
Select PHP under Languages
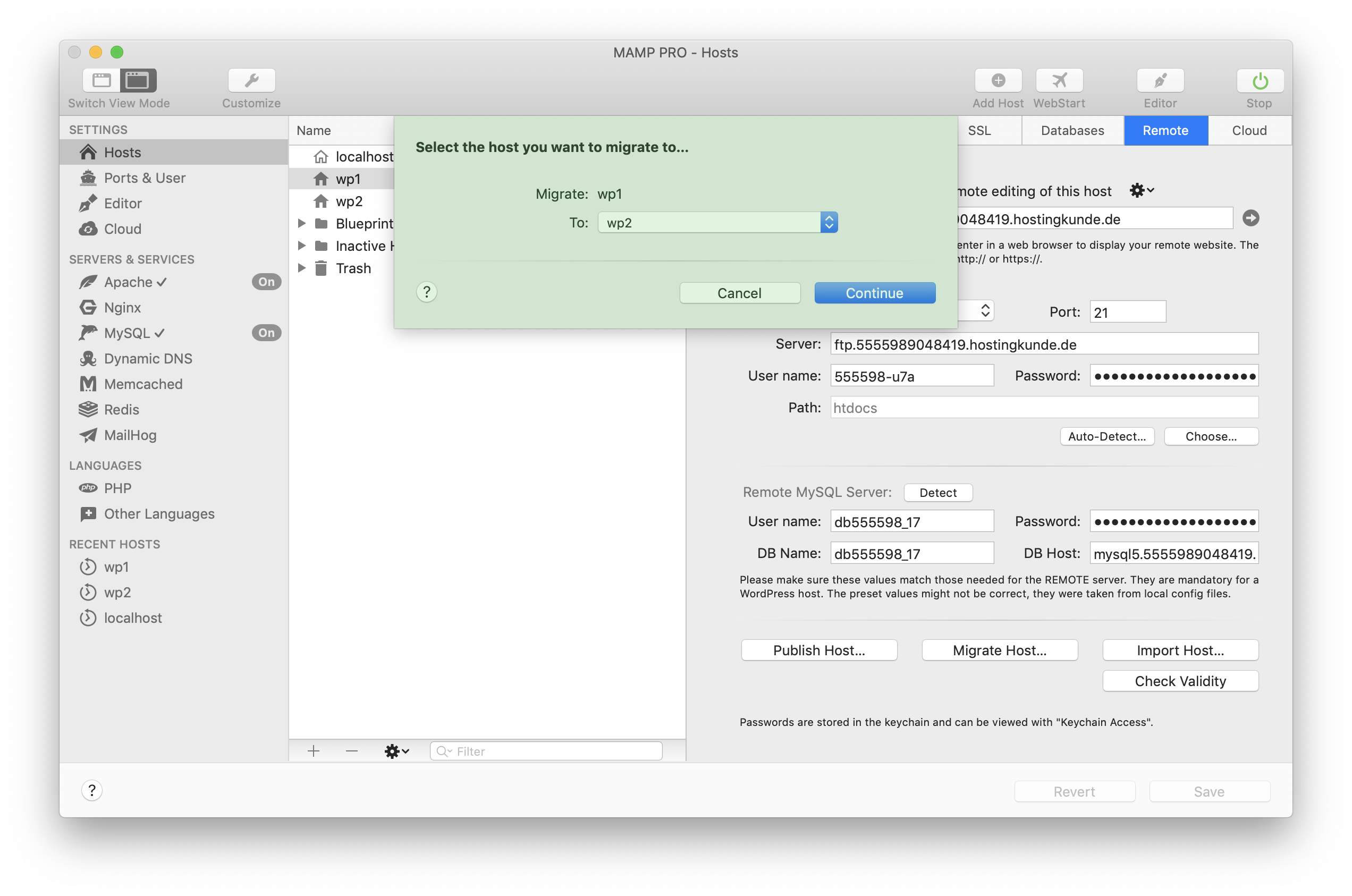pyautogui.click(x=119, y=487)
